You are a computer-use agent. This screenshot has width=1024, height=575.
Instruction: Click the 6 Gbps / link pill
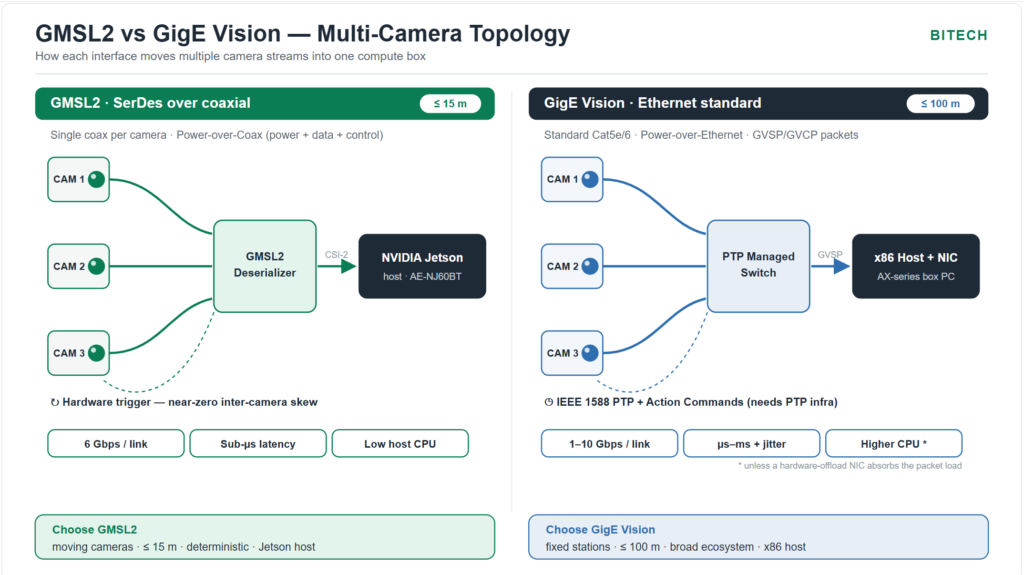coord(116,444)
